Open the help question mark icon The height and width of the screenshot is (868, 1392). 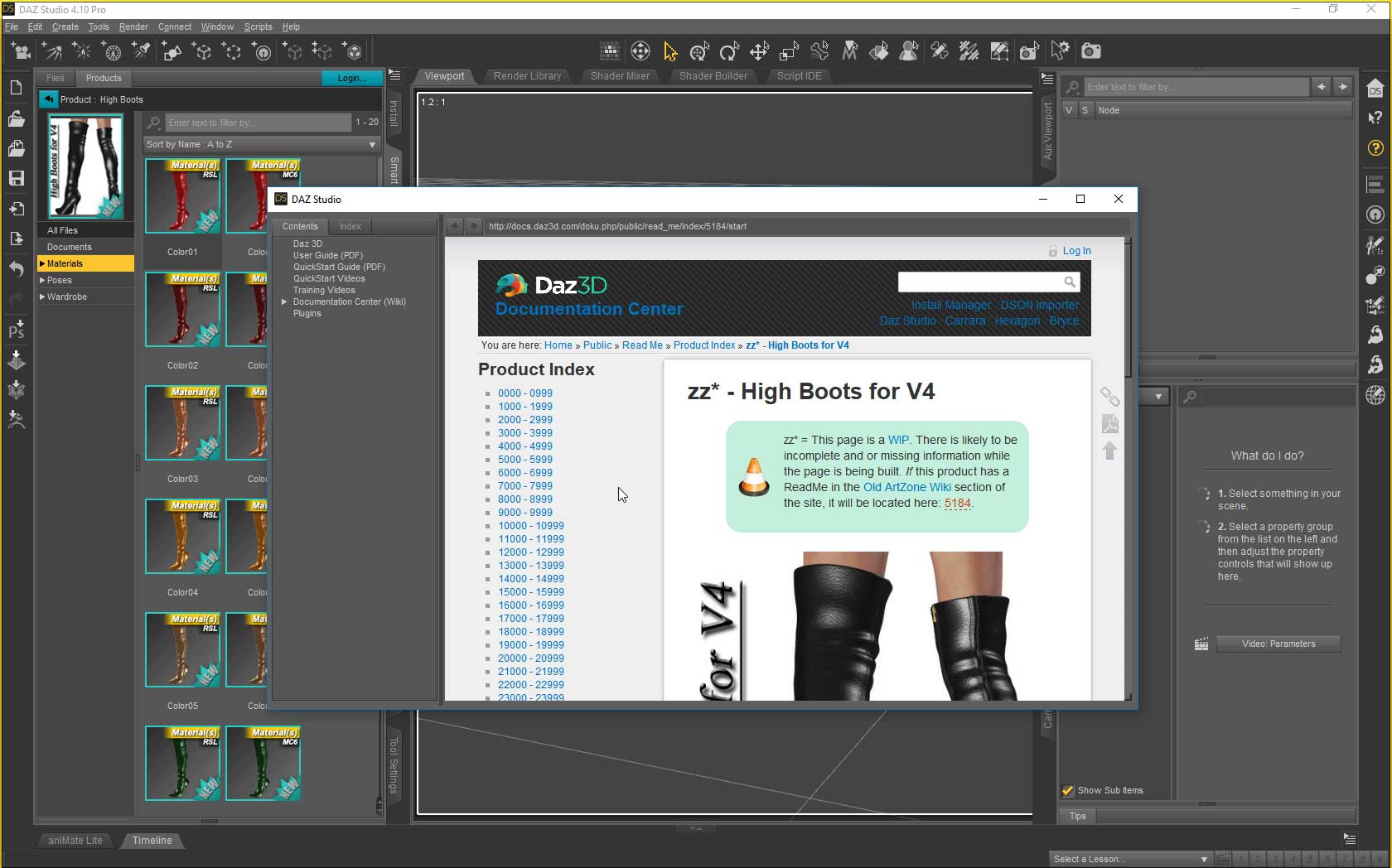(1375, 148)
